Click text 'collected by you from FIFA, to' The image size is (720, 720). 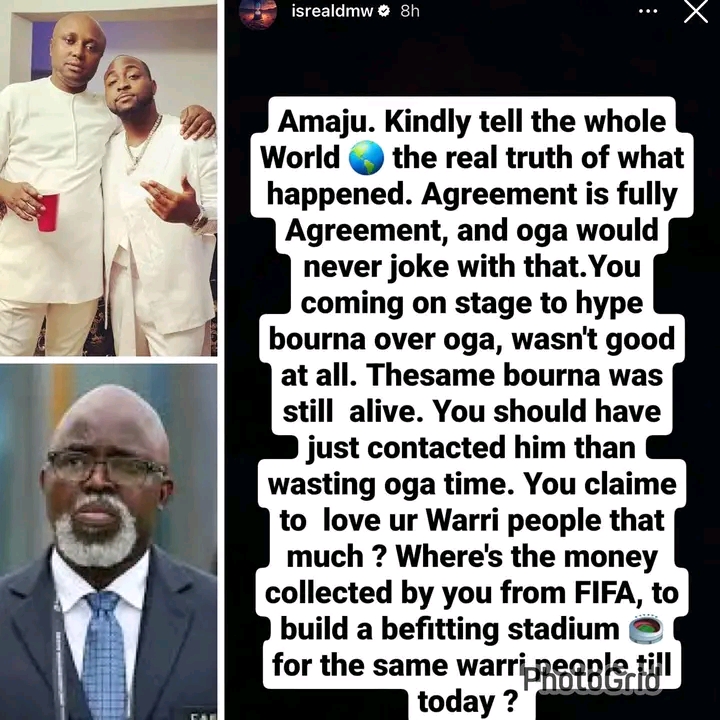(472, 593)
